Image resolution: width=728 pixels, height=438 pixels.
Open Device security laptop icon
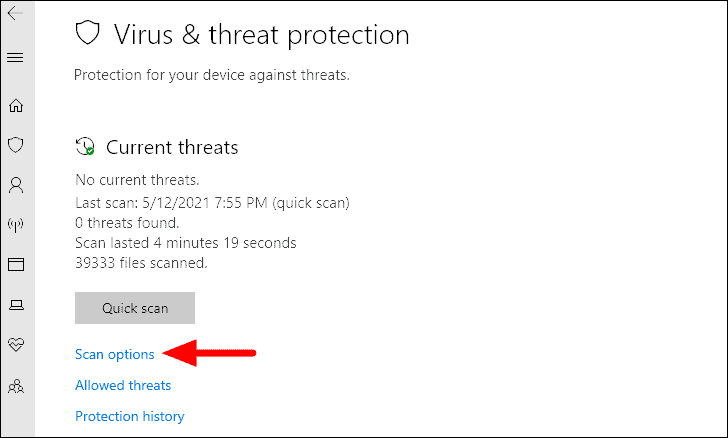pyautogui.click(x=16, y=305)
